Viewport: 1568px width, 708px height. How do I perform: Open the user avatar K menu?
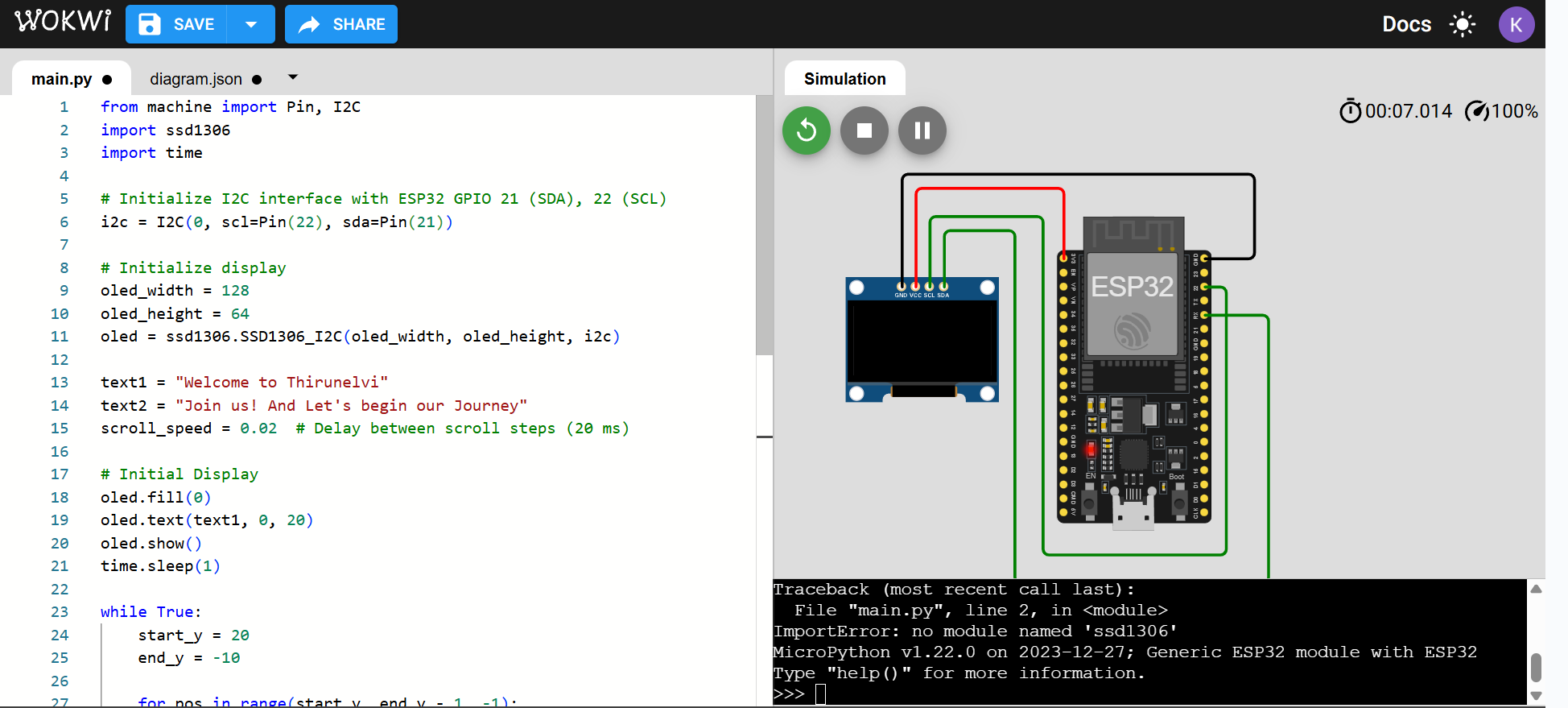click(1516, 24)
